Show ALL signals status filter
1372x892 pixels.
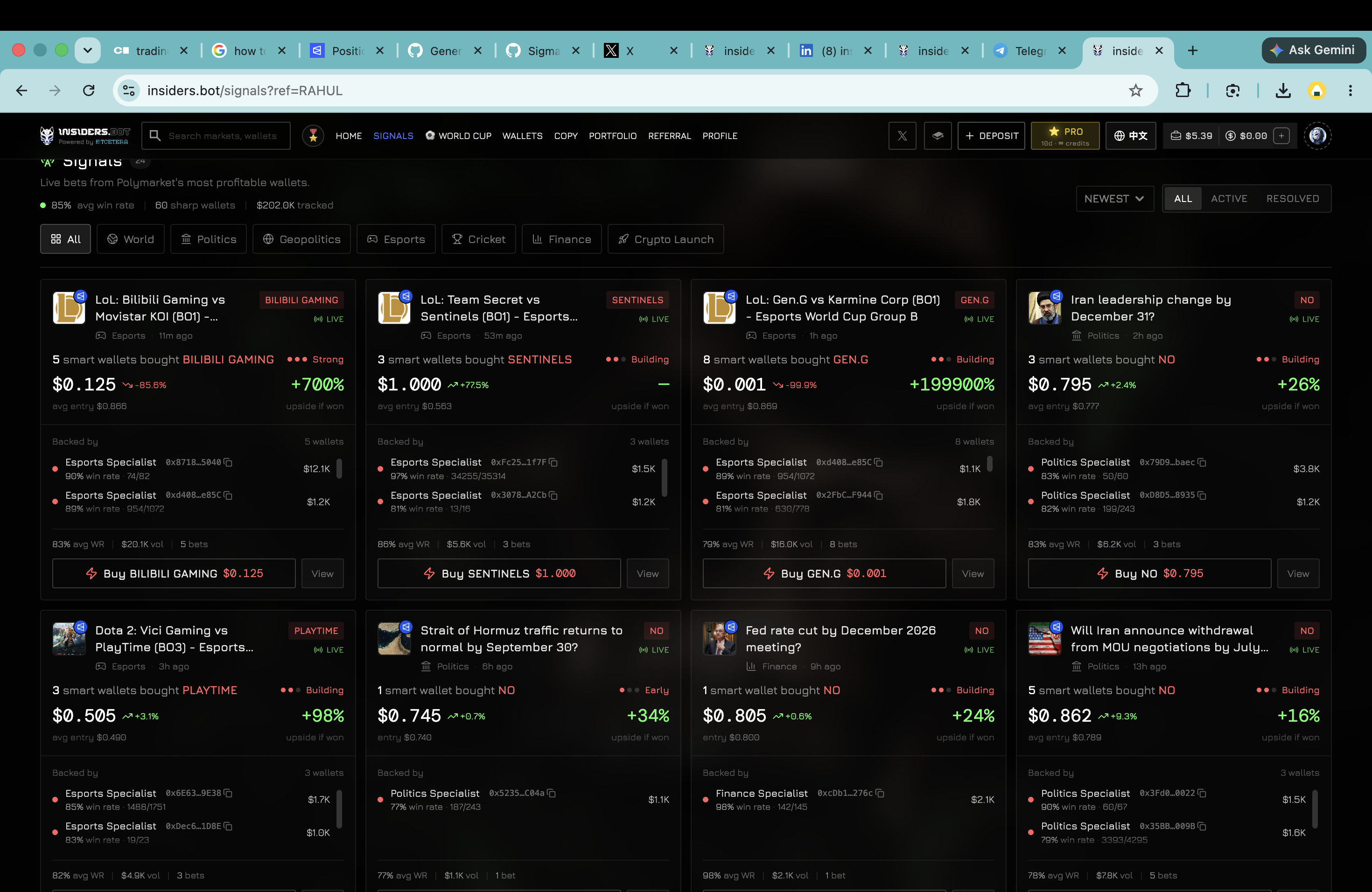click(x=1183, y=199)
